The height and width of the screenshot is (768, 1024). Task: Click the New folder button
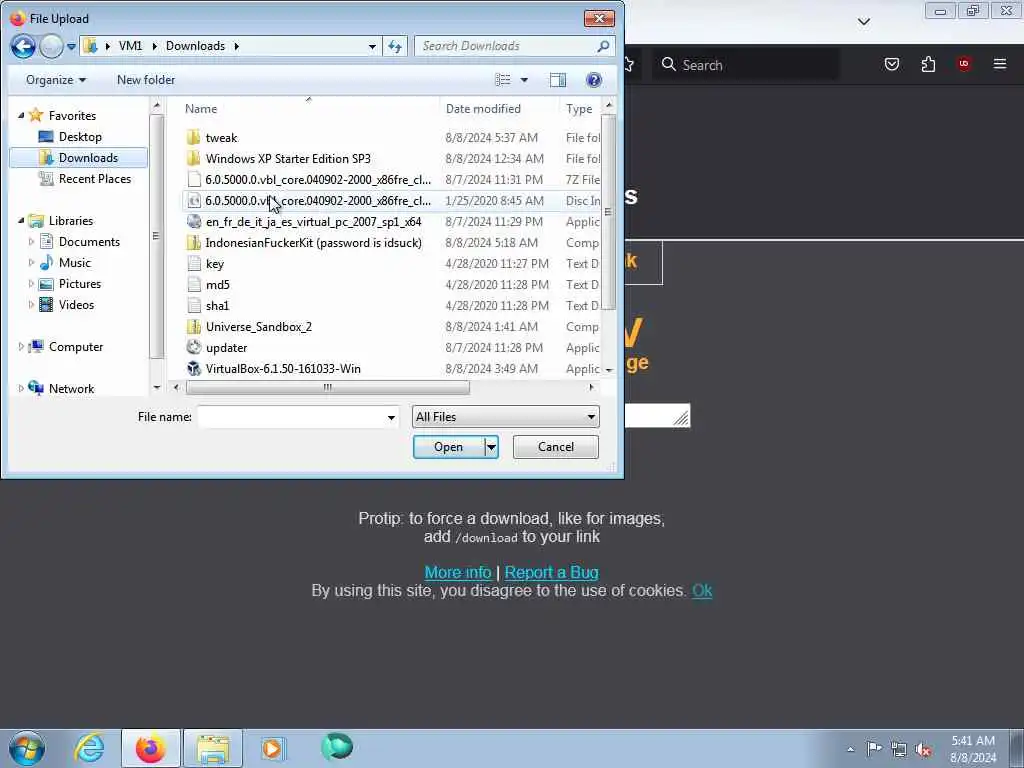[146, 80]
